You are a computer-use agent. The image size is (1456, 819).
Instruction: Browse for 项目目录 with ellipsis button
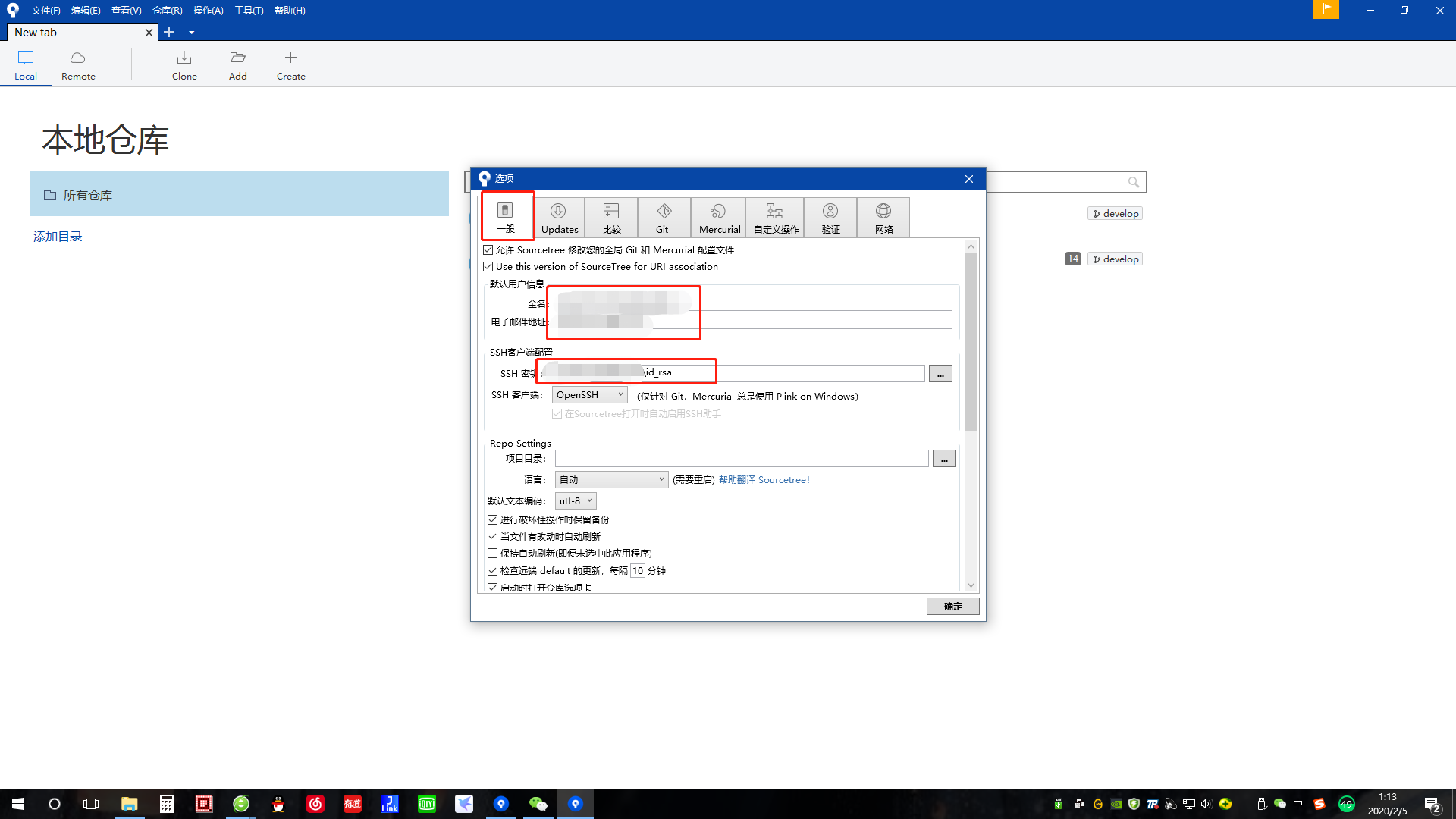[944, 459]
